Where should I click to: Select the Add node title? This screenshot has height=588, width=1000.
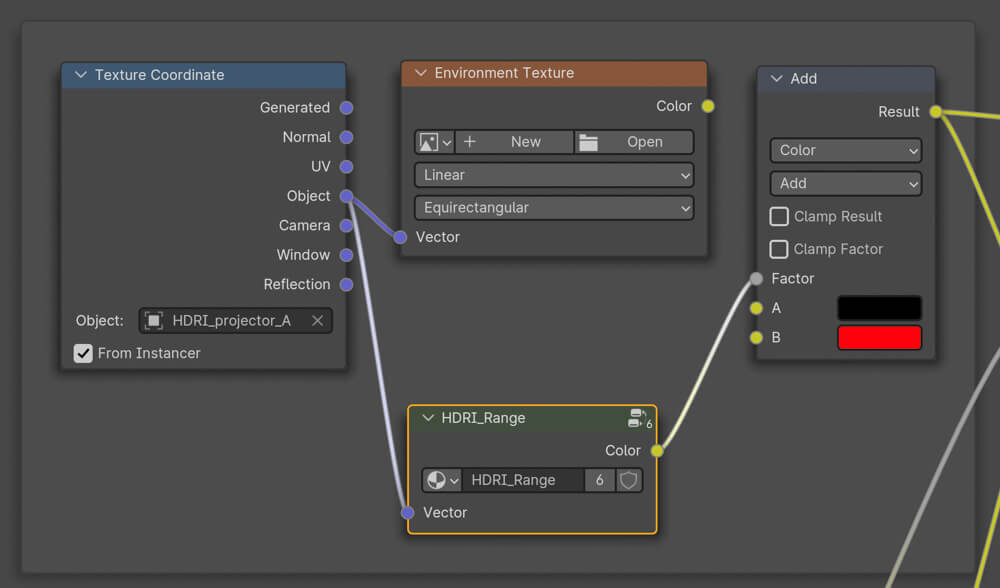804,78
